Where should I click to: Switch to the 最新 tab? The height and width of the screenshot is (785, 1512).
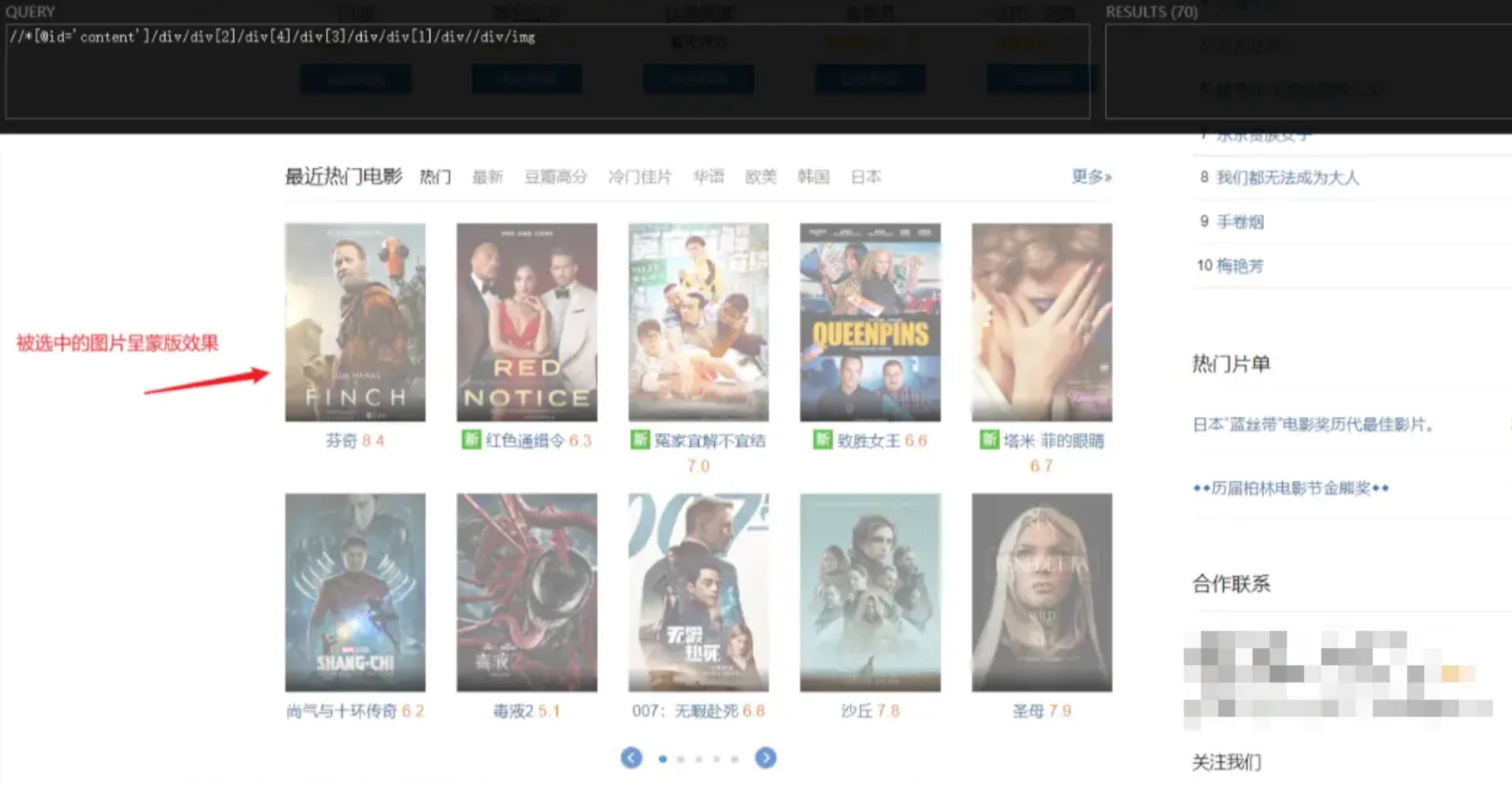point(488,177)
